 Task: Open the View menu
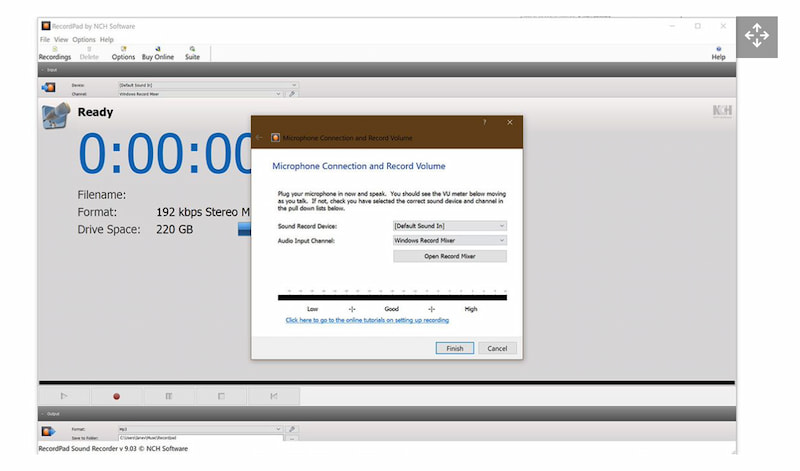pyautogui.click(x=61, y=39)
